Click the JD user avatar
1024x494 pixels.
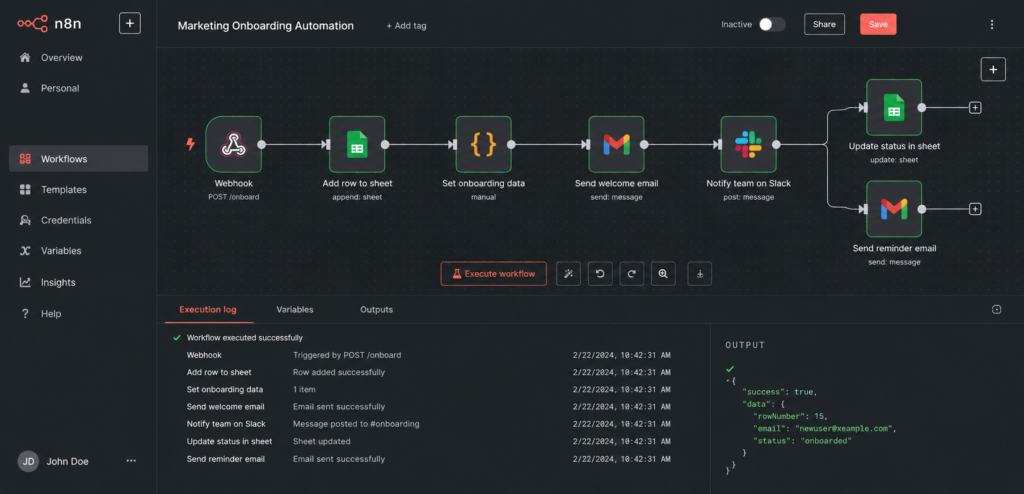pyautogui.click(x=28, y=461)
